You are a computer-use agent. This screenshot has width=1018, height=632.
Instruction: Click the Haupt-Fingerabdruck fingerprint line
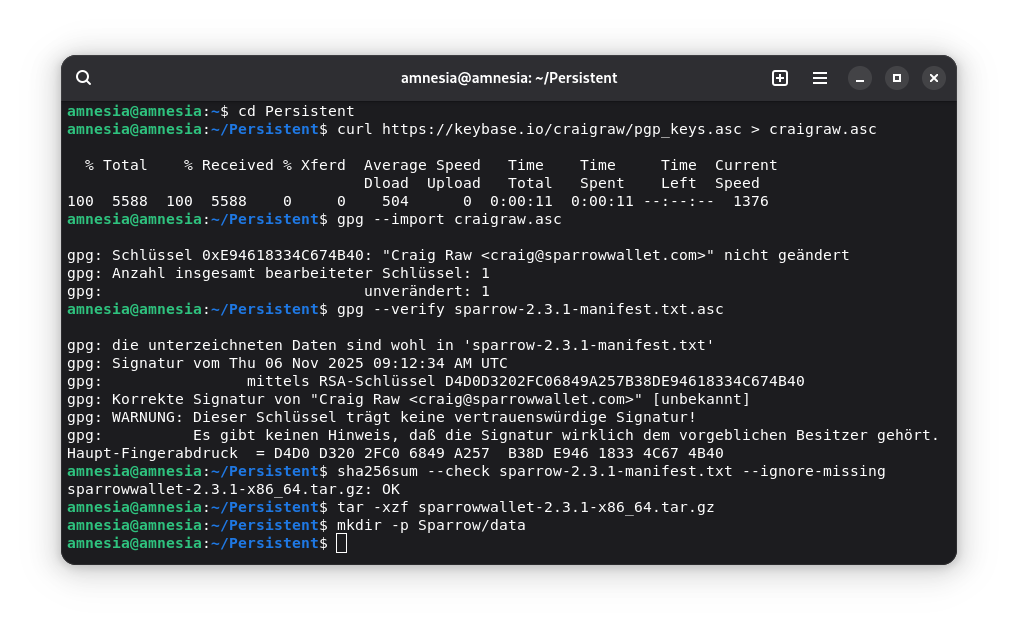(x=395, y=453)
